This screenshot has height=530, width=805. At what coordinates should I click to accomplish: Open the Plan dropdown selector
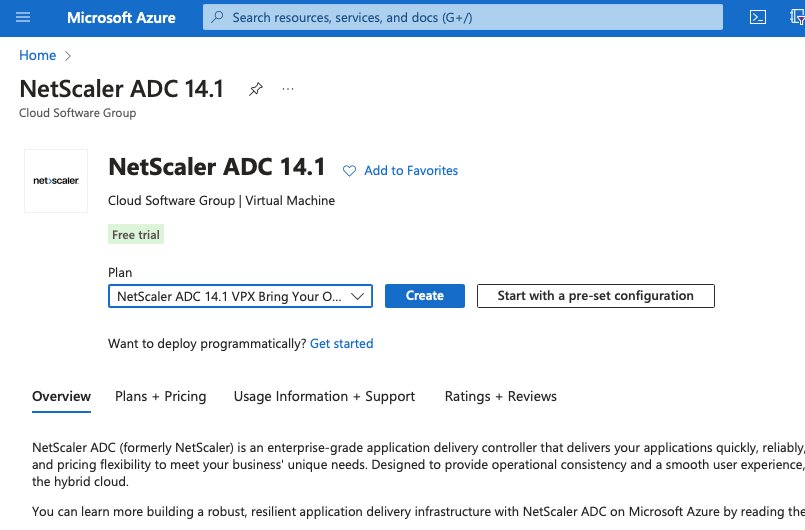pos(240,296)
